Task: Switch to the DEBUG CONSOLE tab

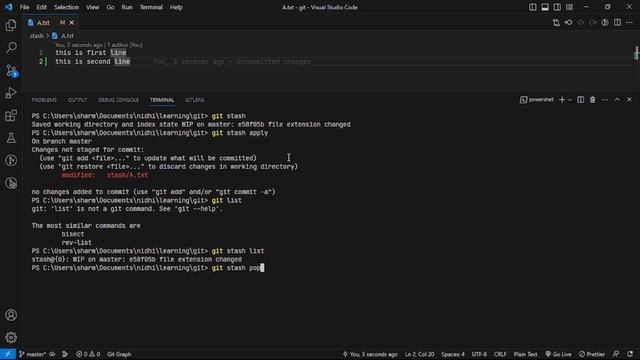Action: coord(118,100)
